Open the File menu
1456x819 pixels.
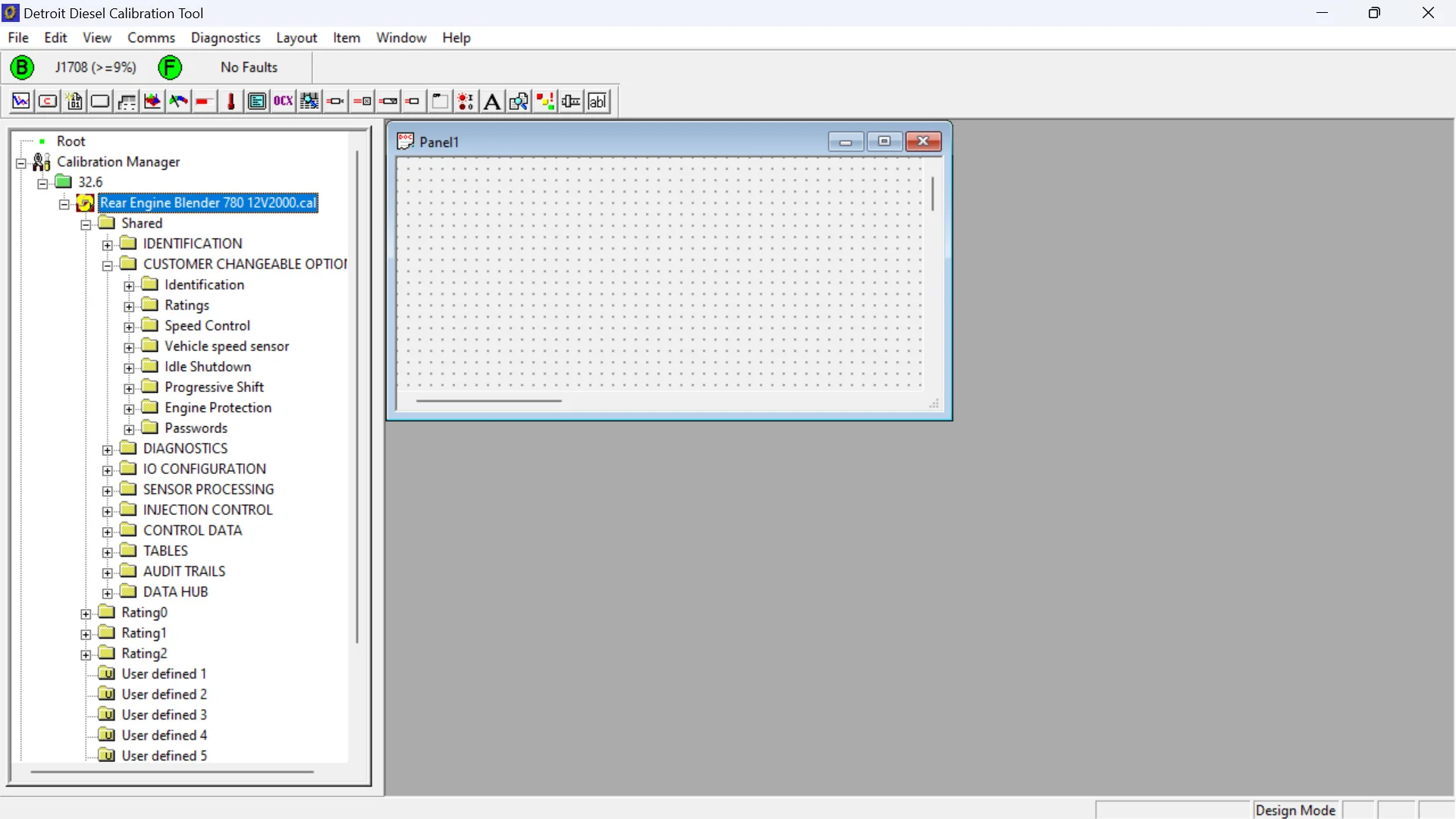pos(18,38)
